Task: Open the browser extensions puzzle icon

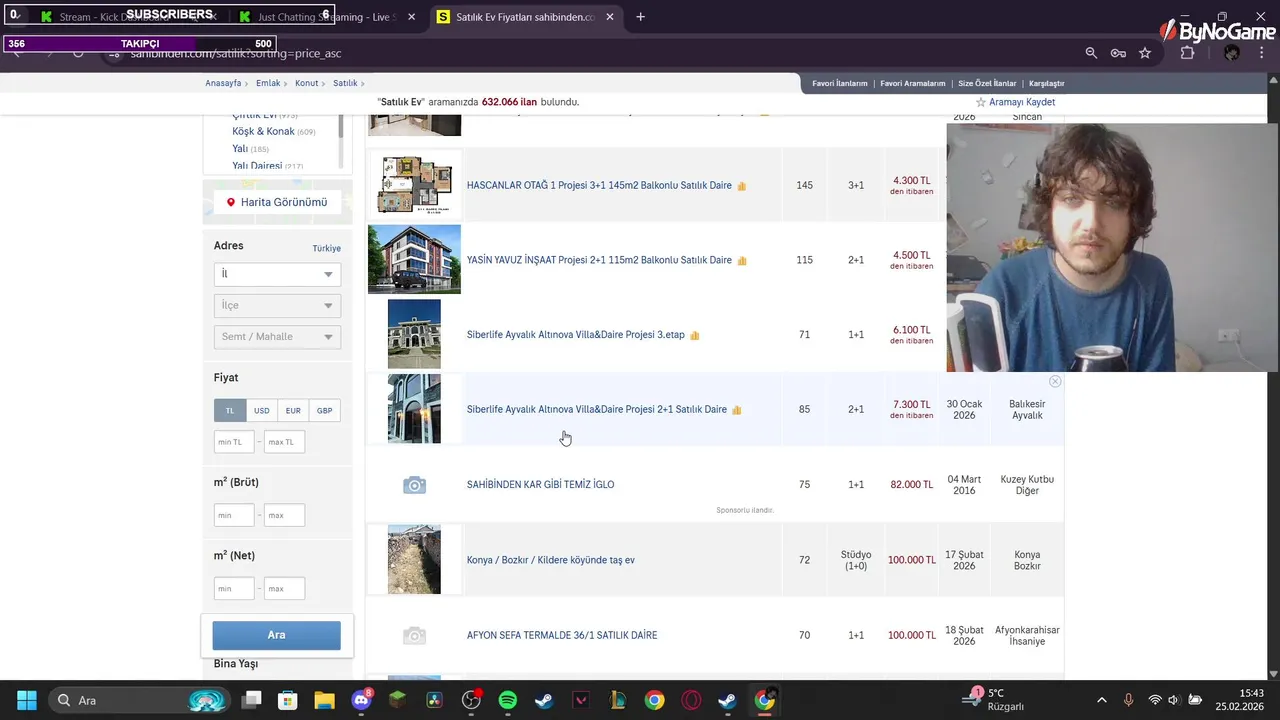Action: click(x=1187, y=53)
